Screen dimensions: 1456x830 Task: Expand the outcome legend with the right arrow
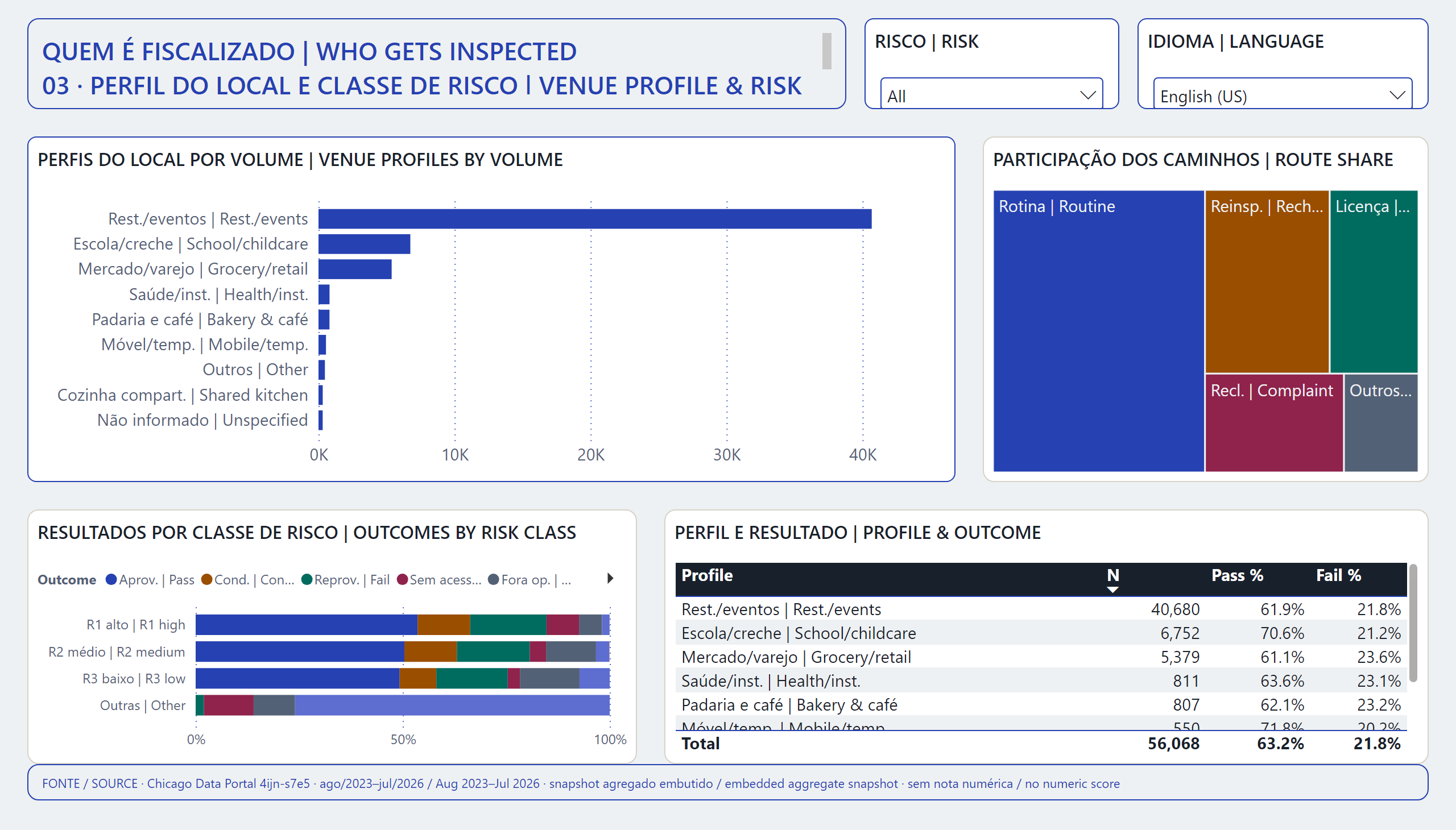pos(610,579)
